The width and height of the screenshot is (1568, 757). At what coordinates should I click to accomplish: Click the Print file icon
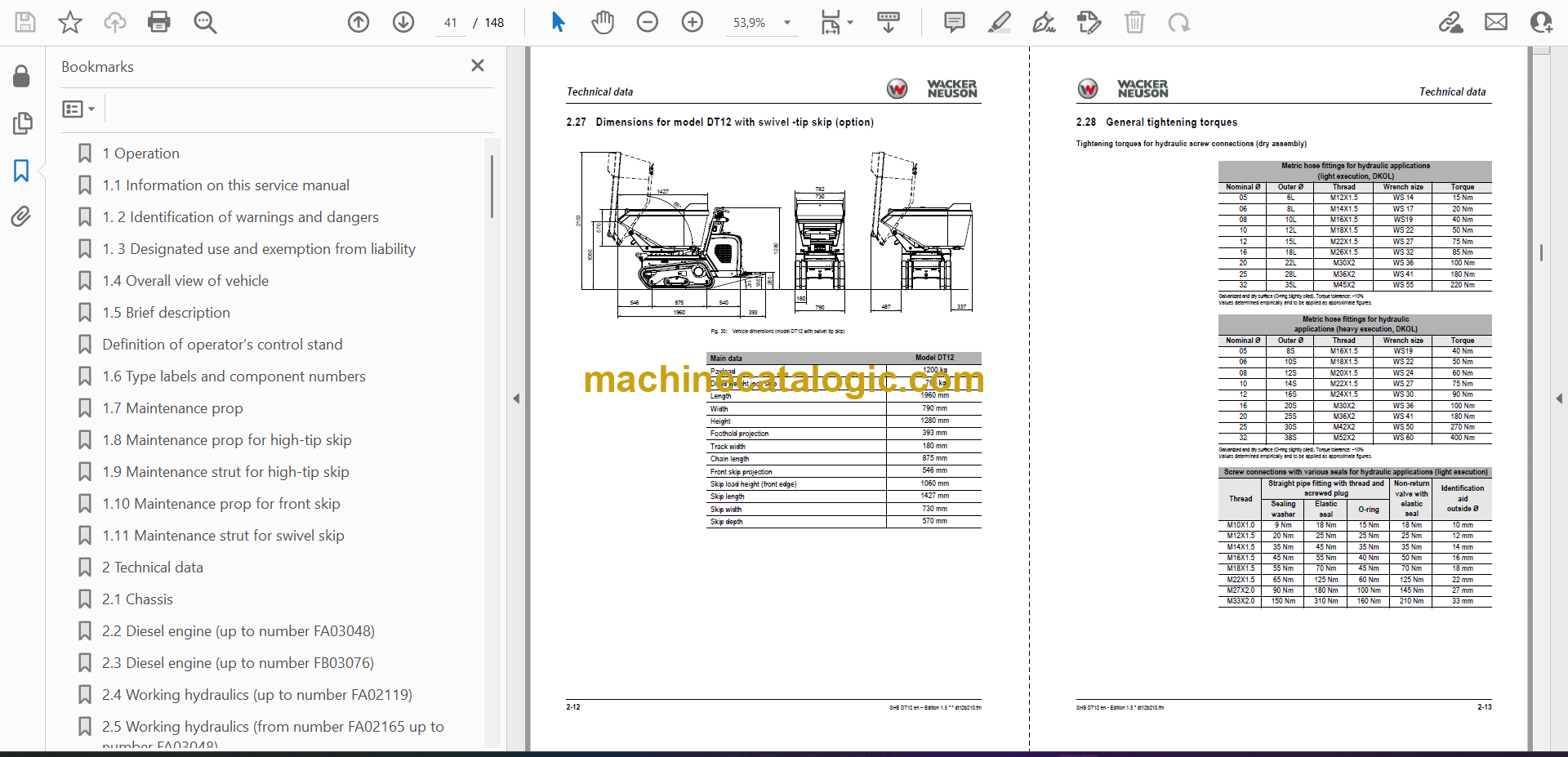tap(158, 22)
